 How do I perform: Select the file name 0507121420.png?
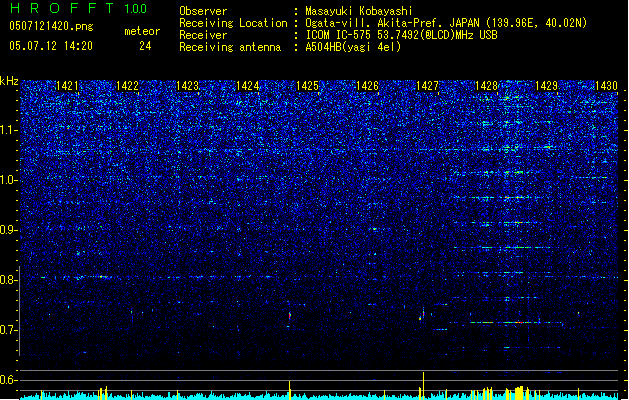point(51,26)
